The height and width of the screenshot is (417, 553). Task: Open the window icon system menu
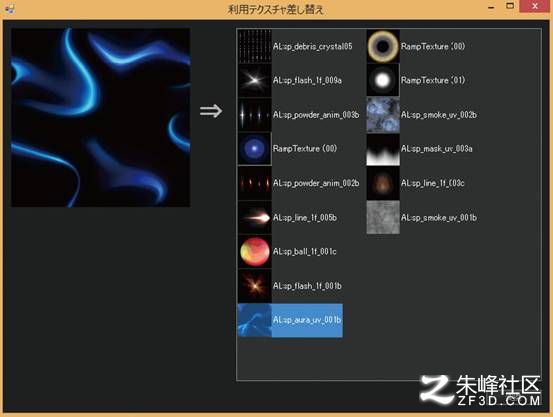tap(8, 8)
